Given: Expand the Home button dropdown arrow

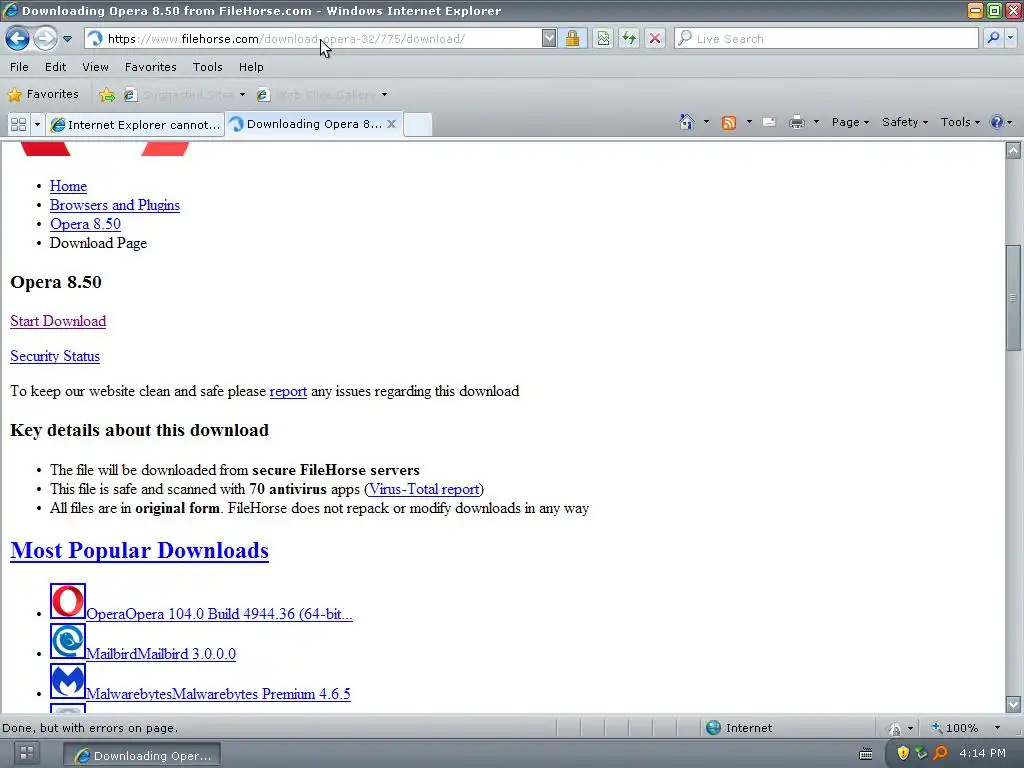Looking at the screenshot, I should 706,122.
